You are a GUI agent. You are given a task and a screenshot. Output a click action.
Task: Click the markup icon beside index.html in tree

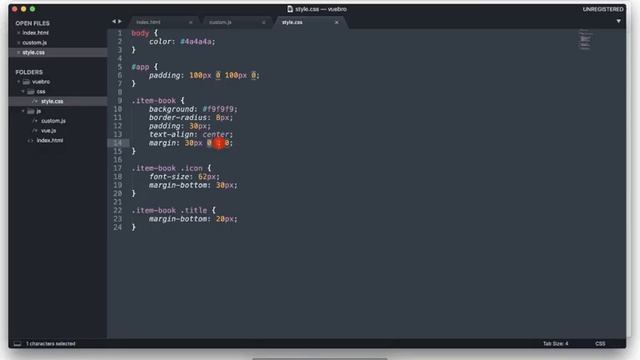pos(30,140)
